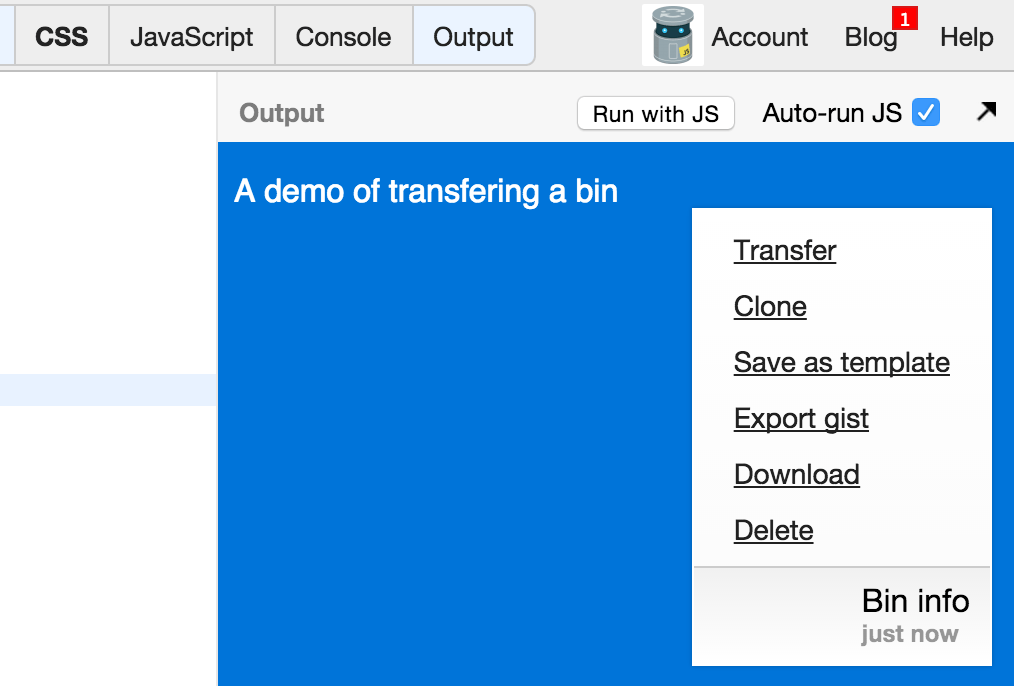Clone the current bin
The height and width of the screenshot is (686, 1014).
point(770,306)
